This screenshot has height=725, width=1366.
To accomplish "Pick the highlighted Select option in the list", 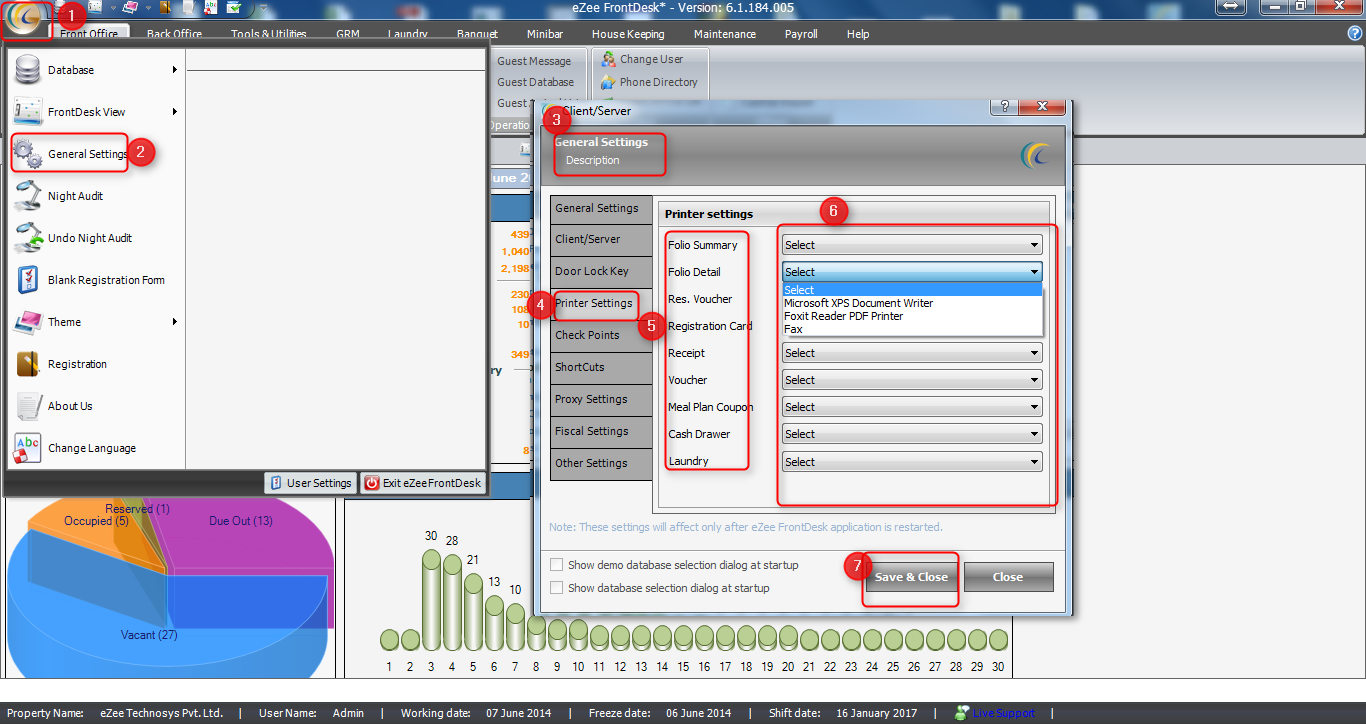I will (x=912, y=290).
